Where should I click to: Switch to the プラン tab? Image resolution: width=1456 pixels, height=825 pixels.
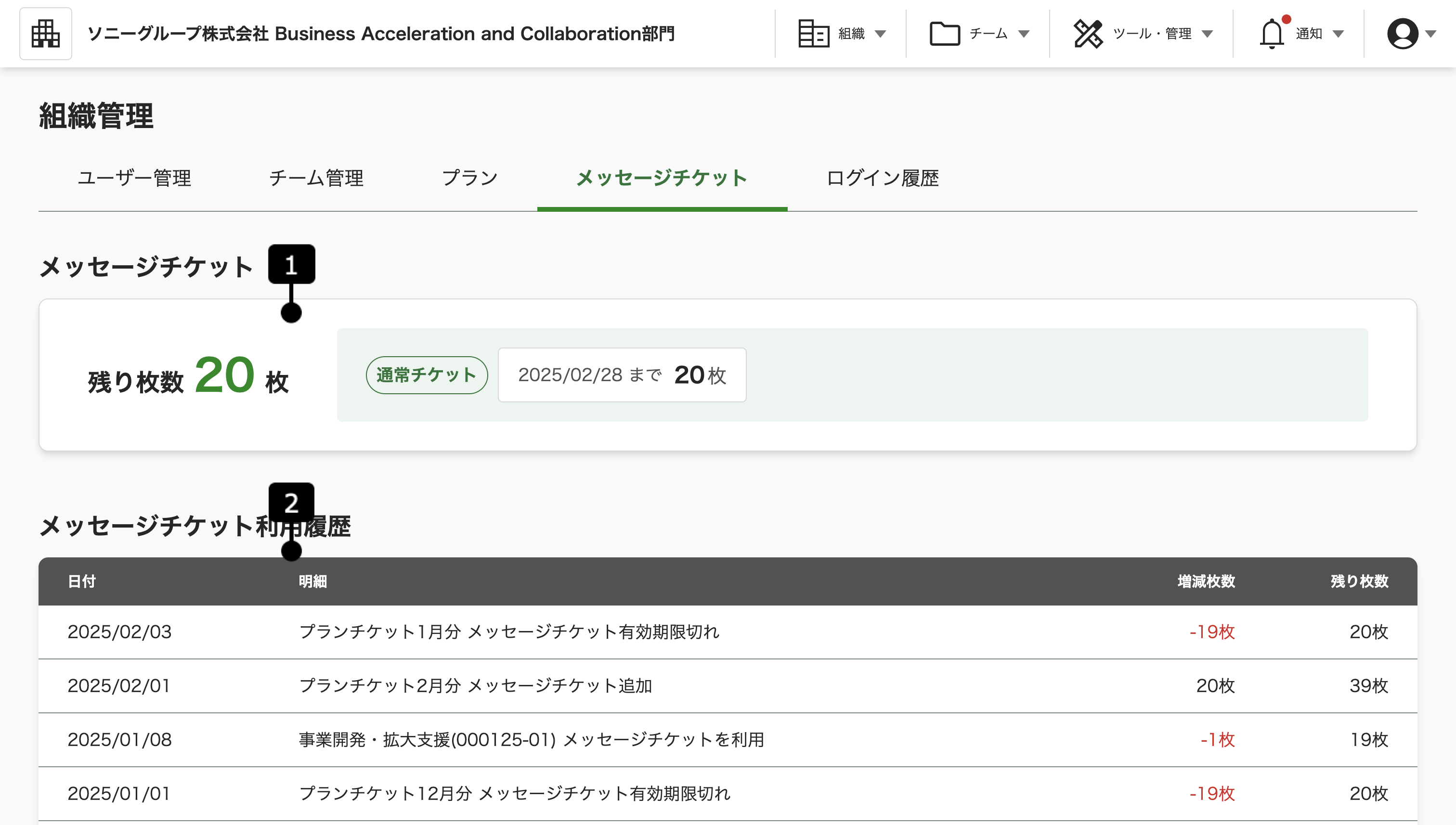pyautogui.click(x=470, y=178)
